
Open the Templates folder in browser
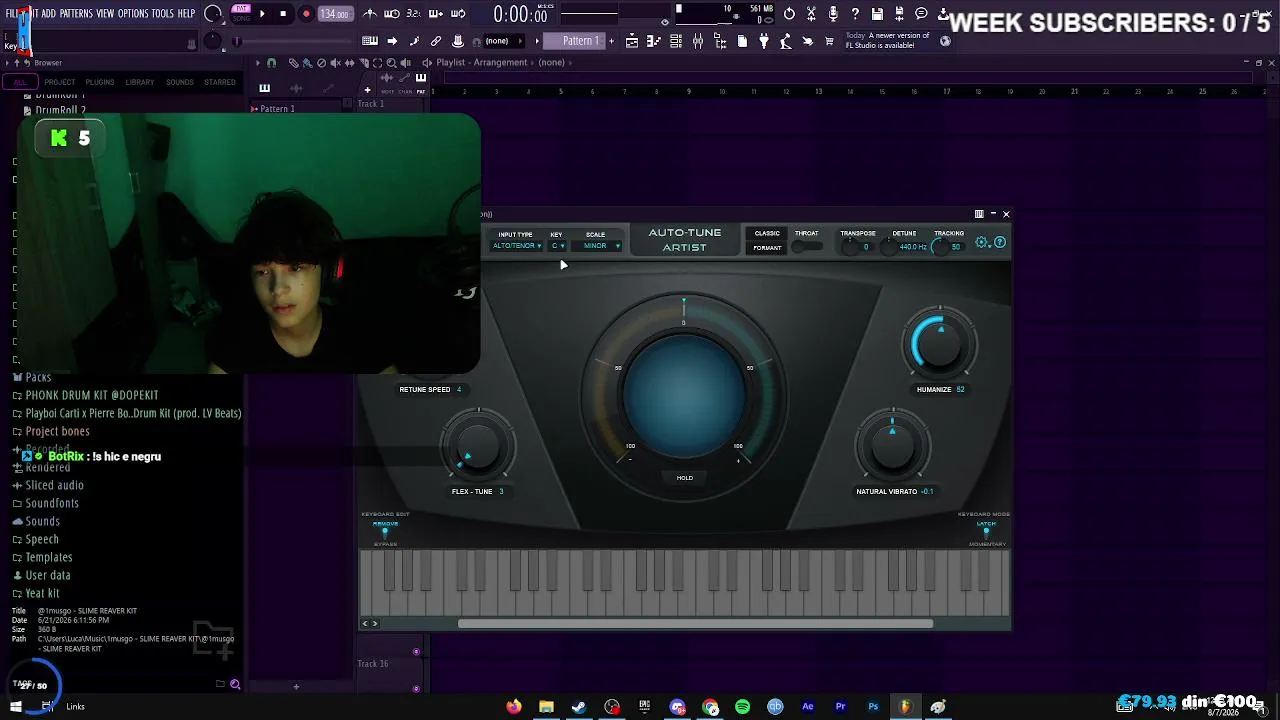pyautogui.click(x=49, y=557)
